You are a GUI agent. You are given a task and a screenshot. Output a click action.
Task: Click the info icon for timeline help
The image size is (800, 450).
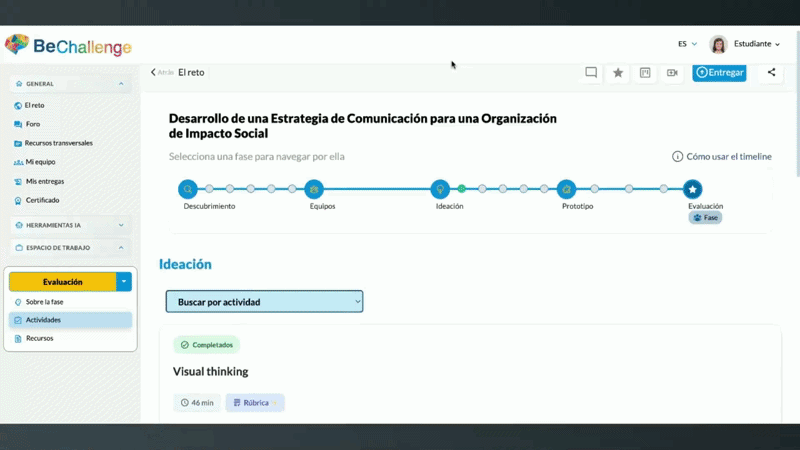click(677, 157)
